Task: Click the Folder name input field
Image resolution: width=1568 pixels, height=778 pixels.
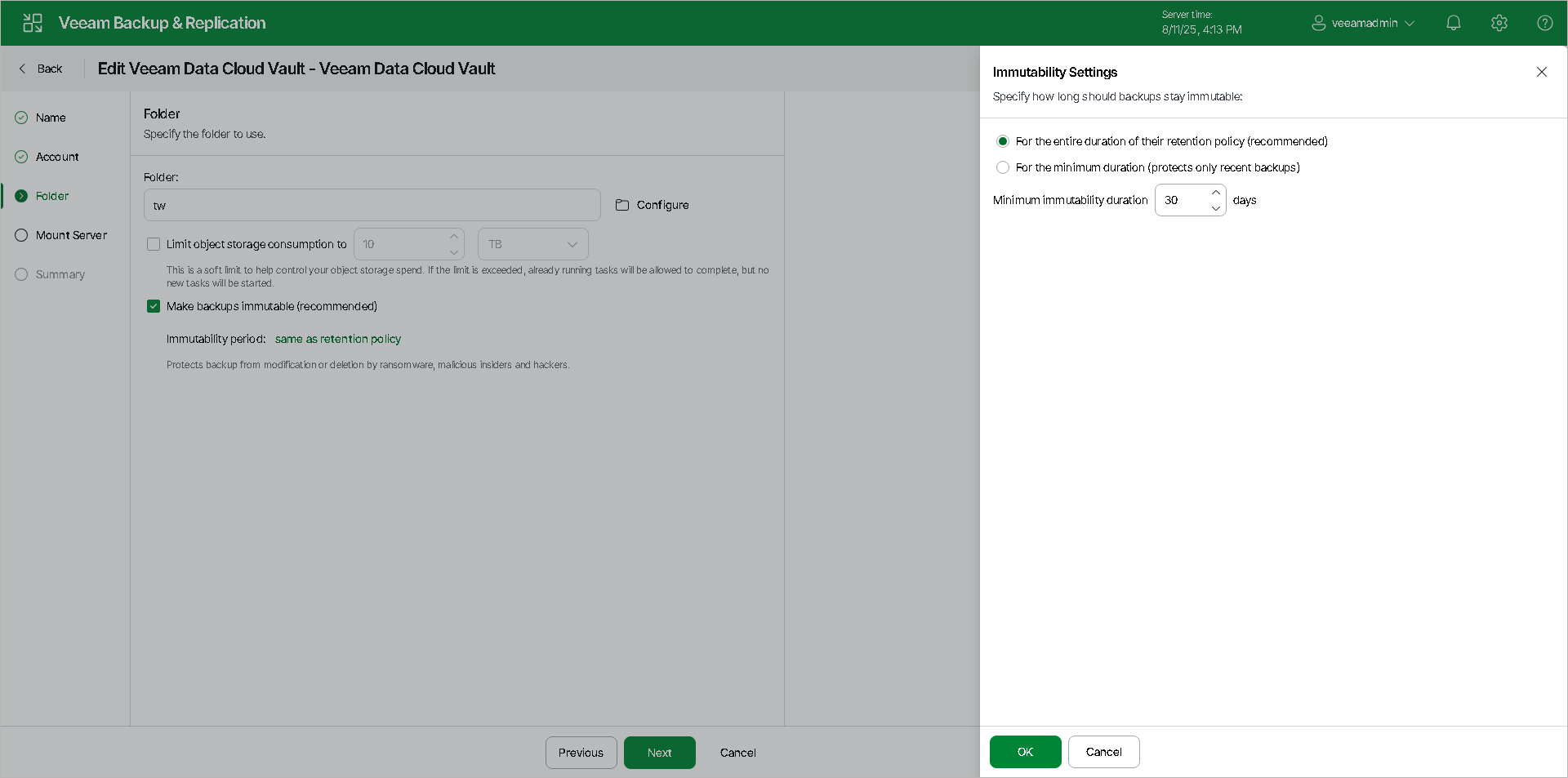Action: click(372, 205)
